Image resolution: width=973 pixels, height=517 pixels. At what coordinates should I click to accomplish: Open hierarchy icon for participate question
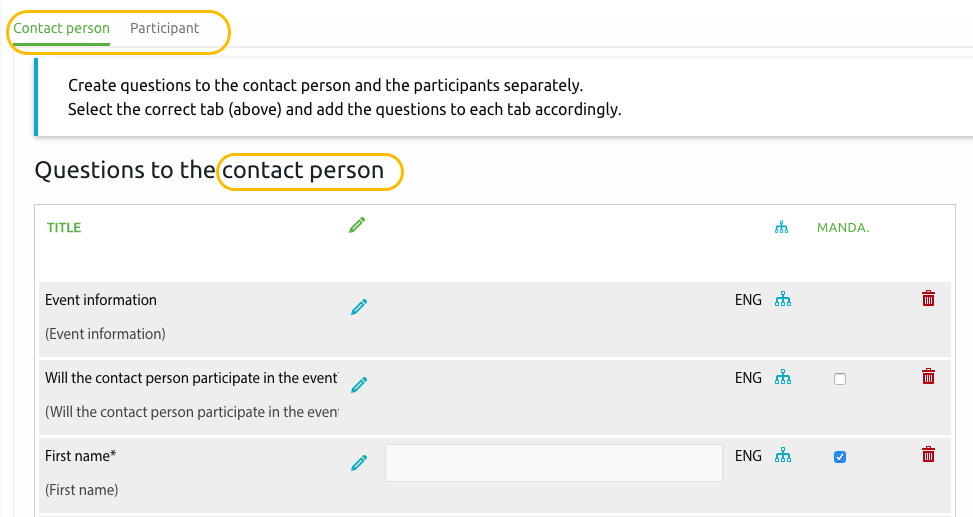pyautogui.click(x=782, y=378)
